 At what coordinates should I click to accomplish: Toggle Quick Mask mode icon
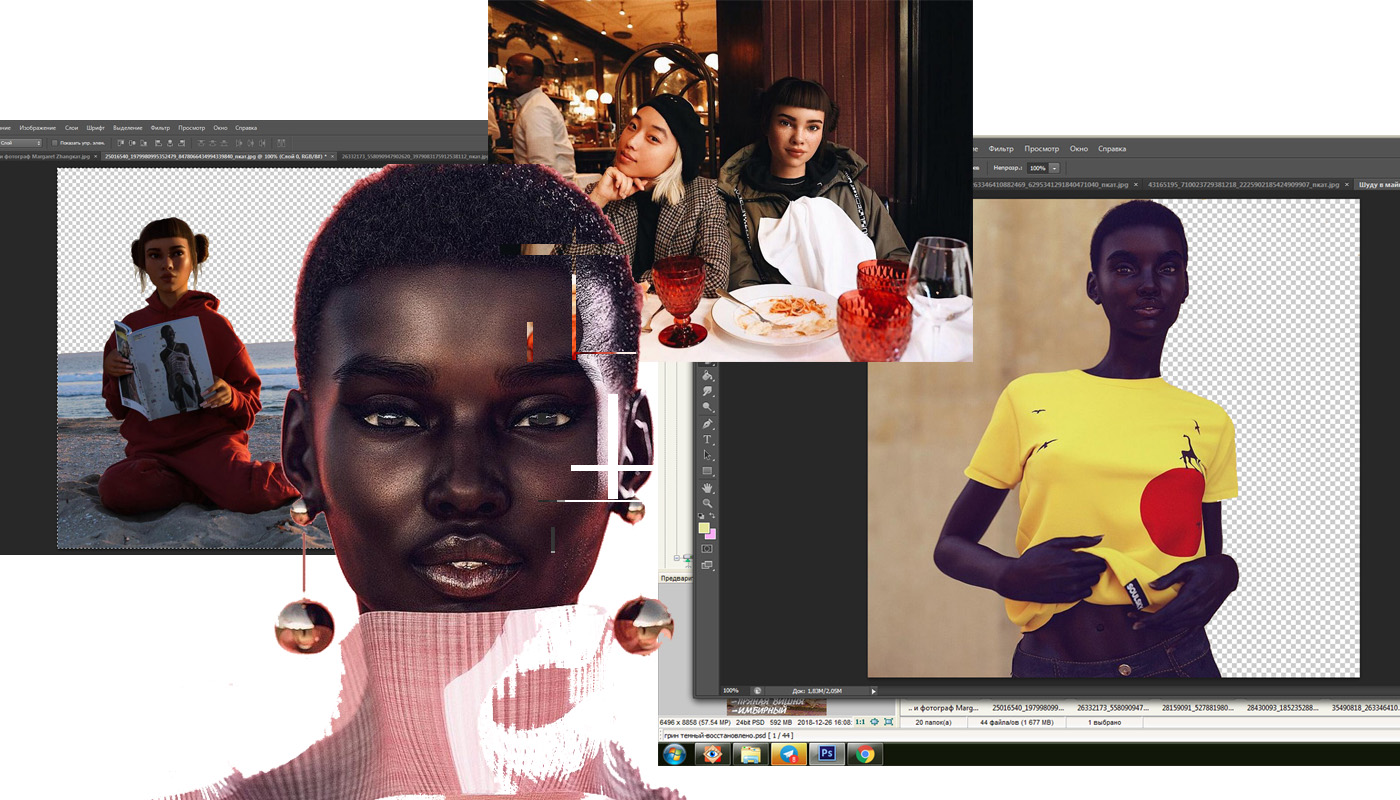coord(707,548)
